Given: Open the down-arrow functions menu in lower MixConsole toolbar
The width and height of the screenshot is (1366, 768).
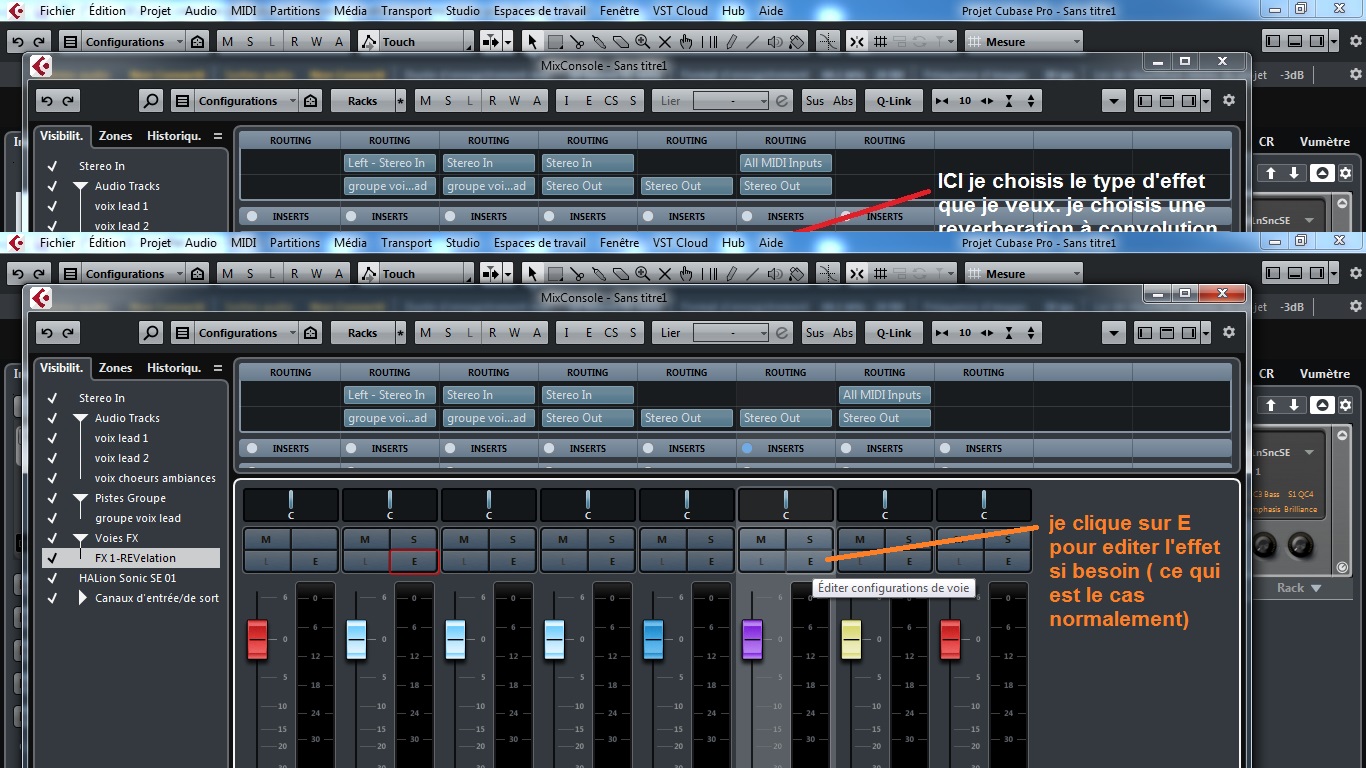Looking at the screenshot, I should pyautogui.click(x=1114, y=333).
